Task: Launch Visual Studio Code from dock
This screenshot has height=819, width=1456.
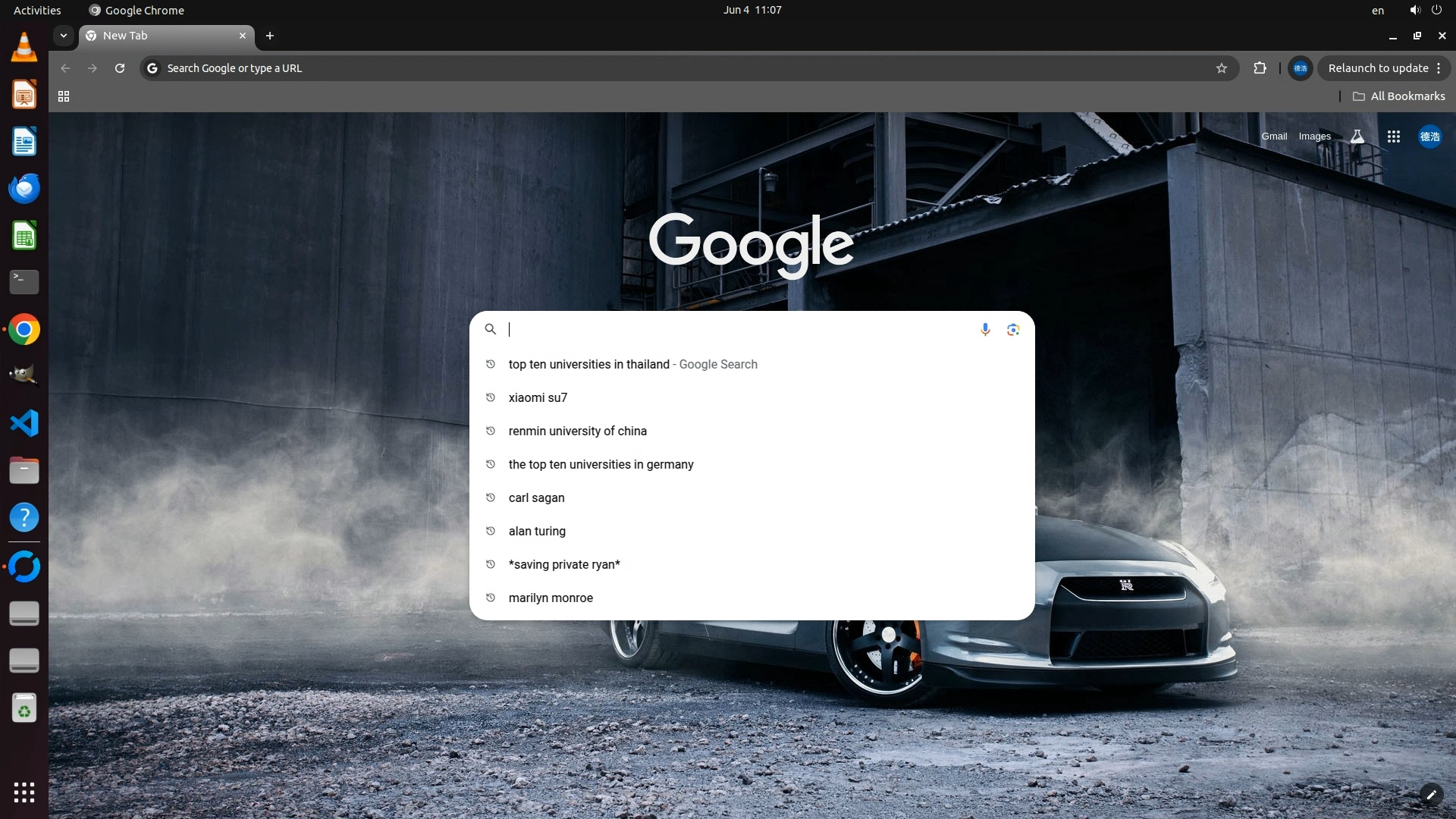Action: tap(24, 423)
